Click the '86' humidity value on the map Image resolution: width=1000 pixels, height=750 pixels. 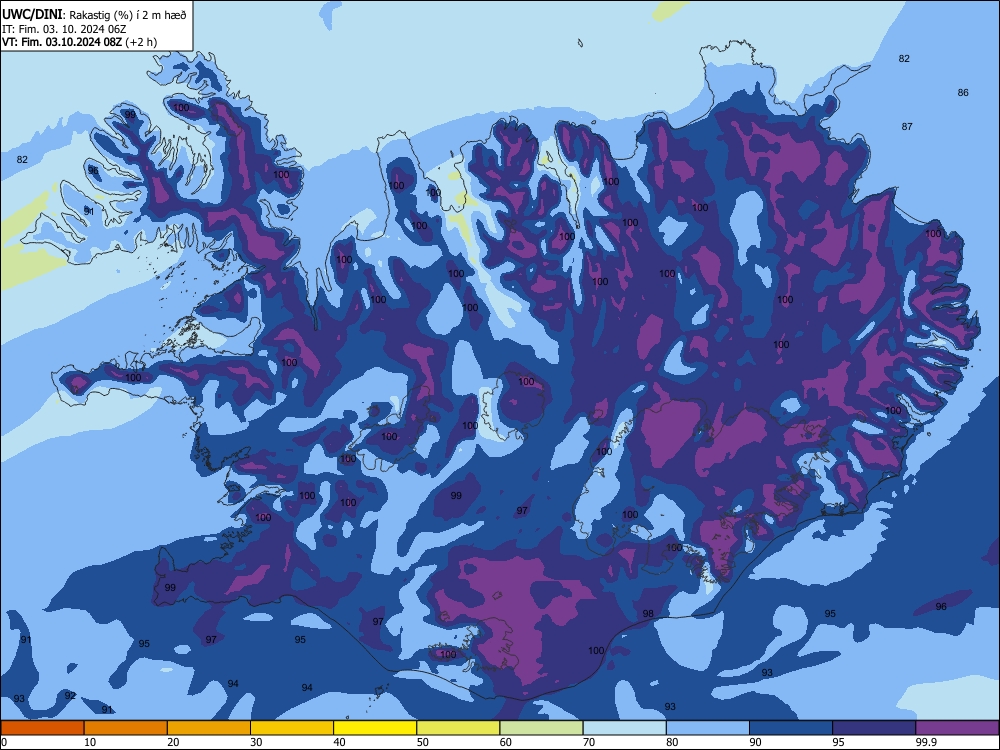click(x=963, y=92)
